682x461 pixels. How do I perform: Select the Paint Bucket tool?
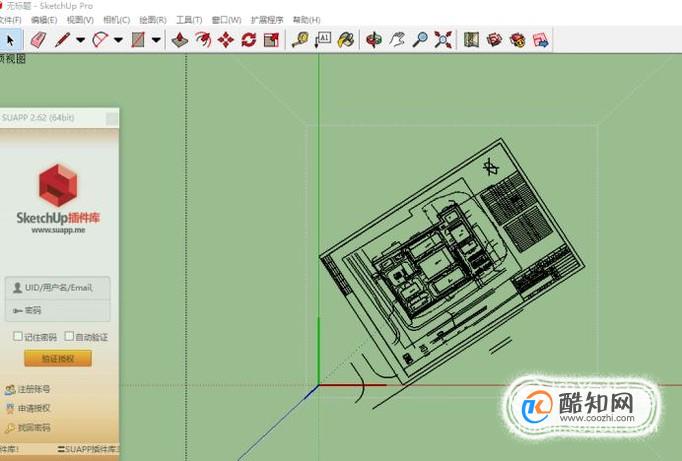tap(345, 40)
